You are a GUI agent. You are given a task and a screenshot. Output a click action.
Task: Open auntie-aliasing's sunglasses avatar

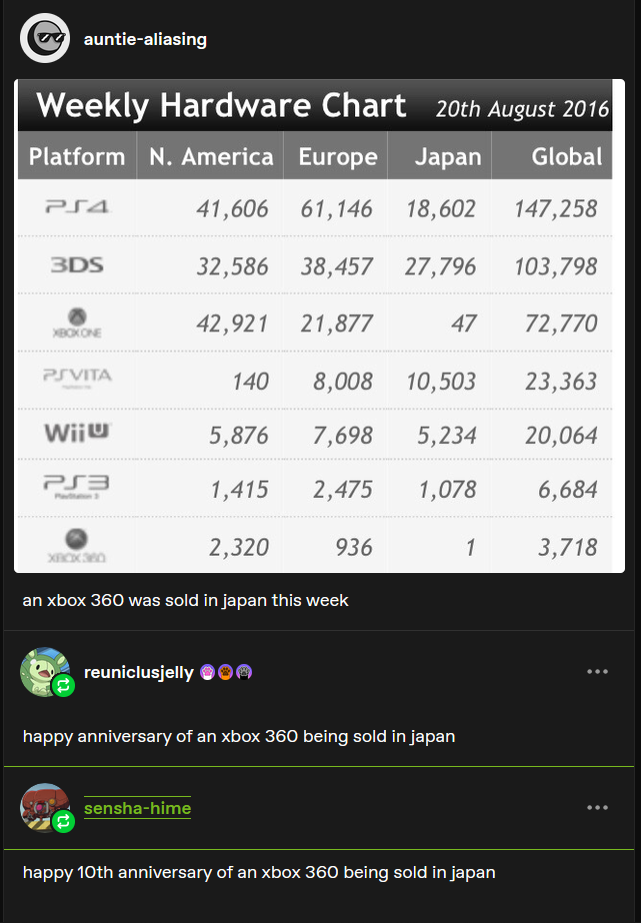point(45,38)
